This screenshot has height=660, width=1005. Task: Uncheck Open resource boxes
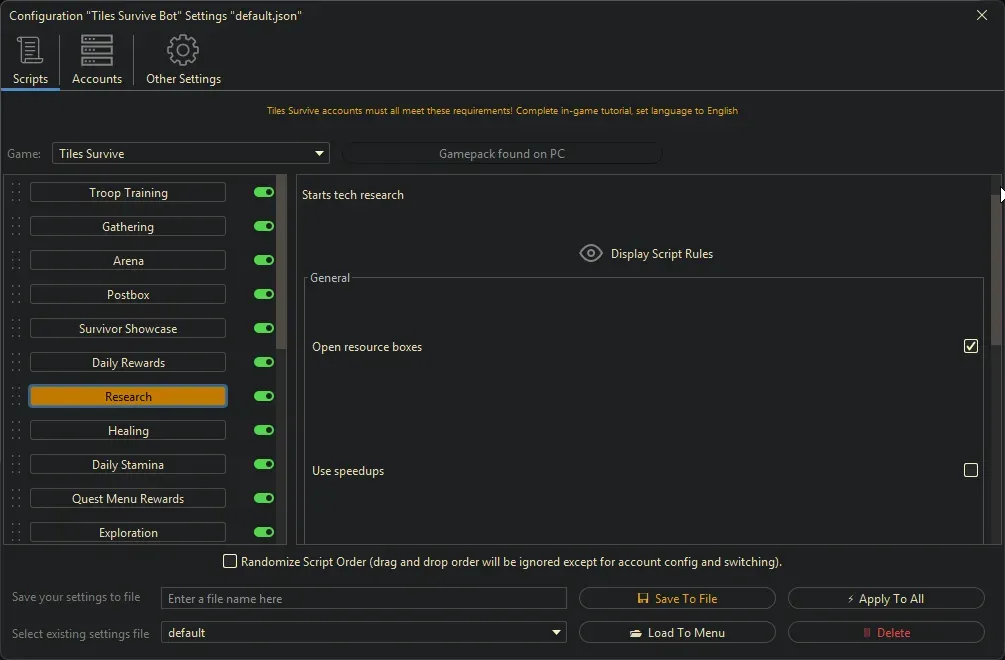[970, 346]
